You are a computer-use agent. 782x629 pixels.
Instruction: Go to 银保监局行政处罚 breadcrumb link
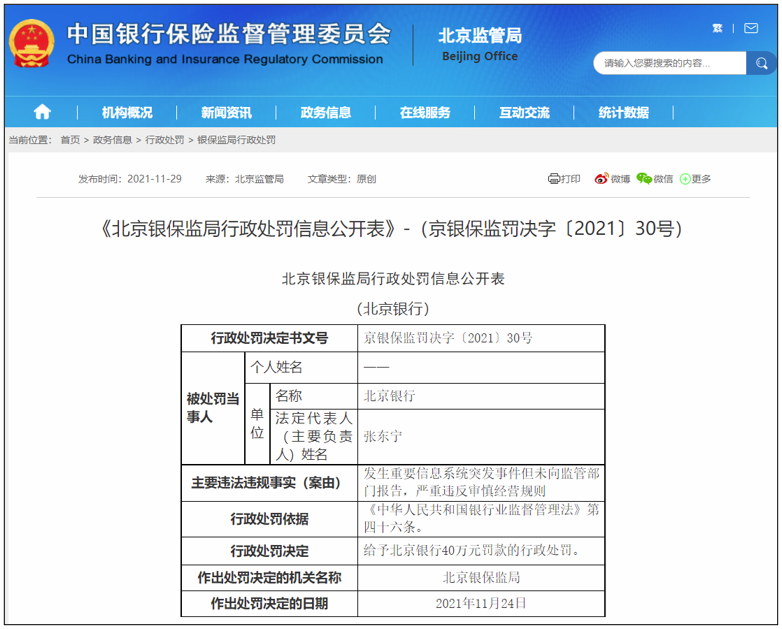pos(236,140)
